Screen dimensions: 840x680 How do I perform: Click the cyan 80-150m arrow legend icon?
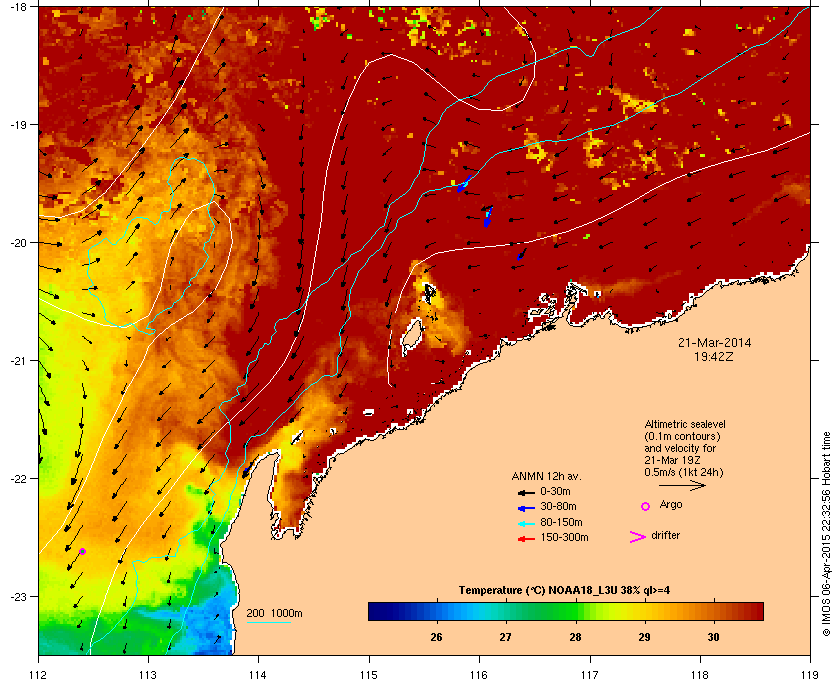(526, 523)
